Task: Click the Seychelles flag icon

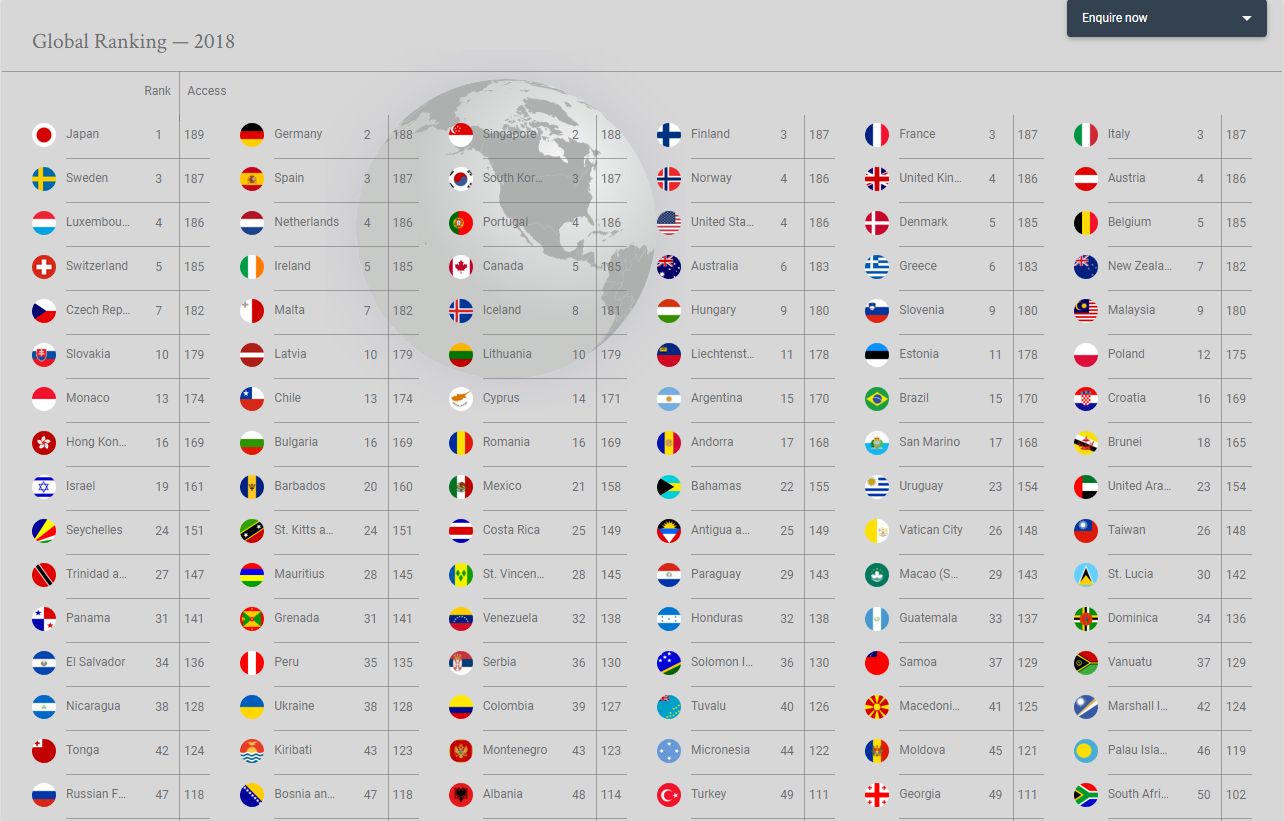Action: click(44, 531)
